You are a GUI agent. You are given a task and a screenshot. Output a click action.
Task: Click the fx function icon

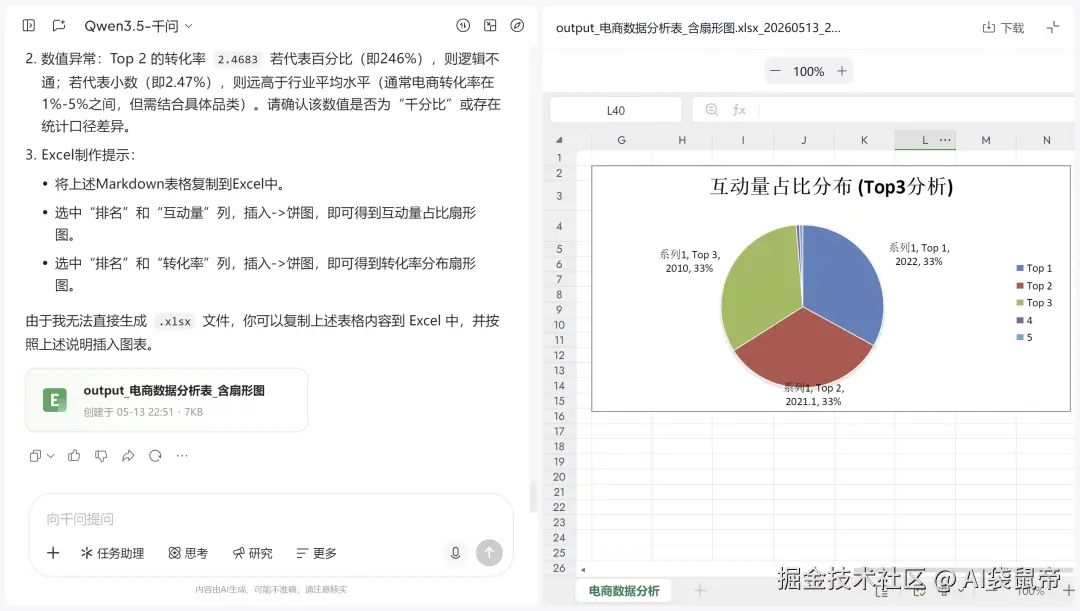pos(739,110)
